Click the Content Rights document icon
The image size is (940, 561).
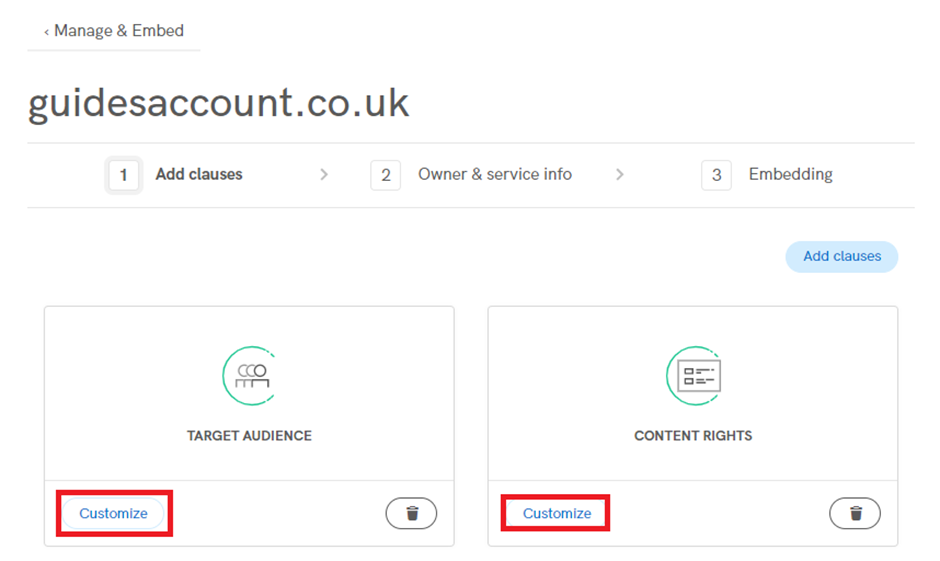694,376
